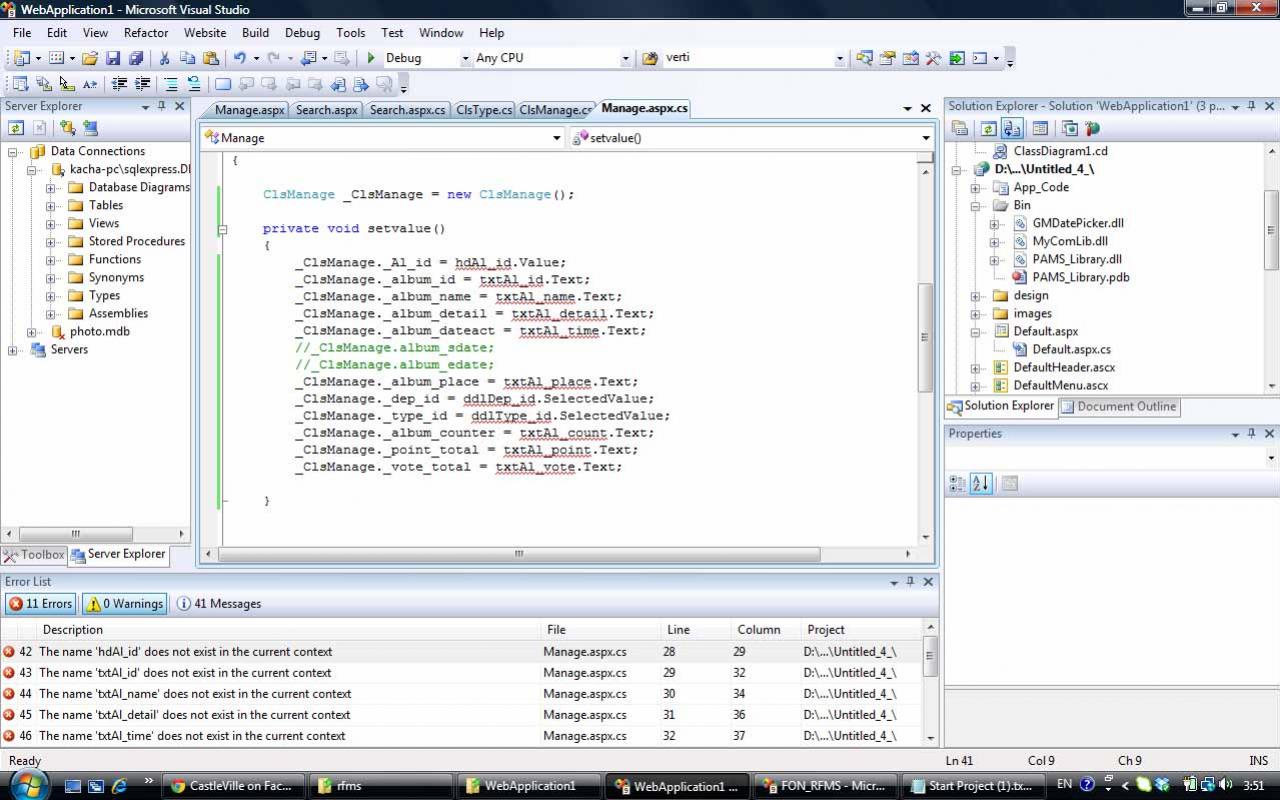Toggle the 11 Errors filter
The image size is (1280, 800).
(x=40, y=603)
